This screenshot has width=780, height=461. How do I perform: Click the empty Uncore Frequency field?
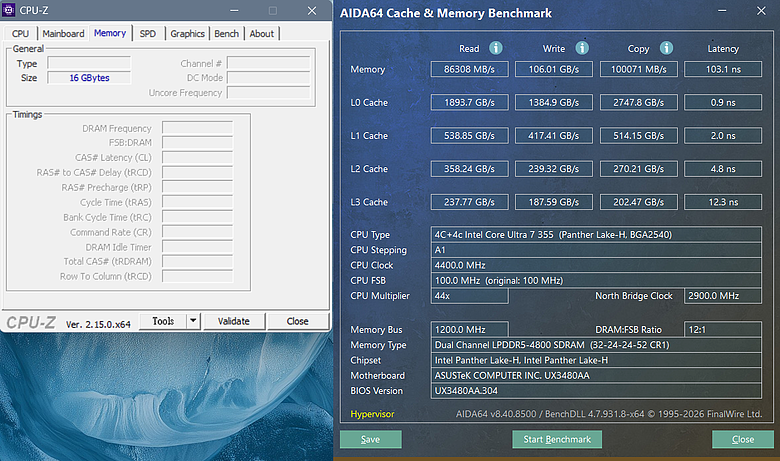point(269,92)
